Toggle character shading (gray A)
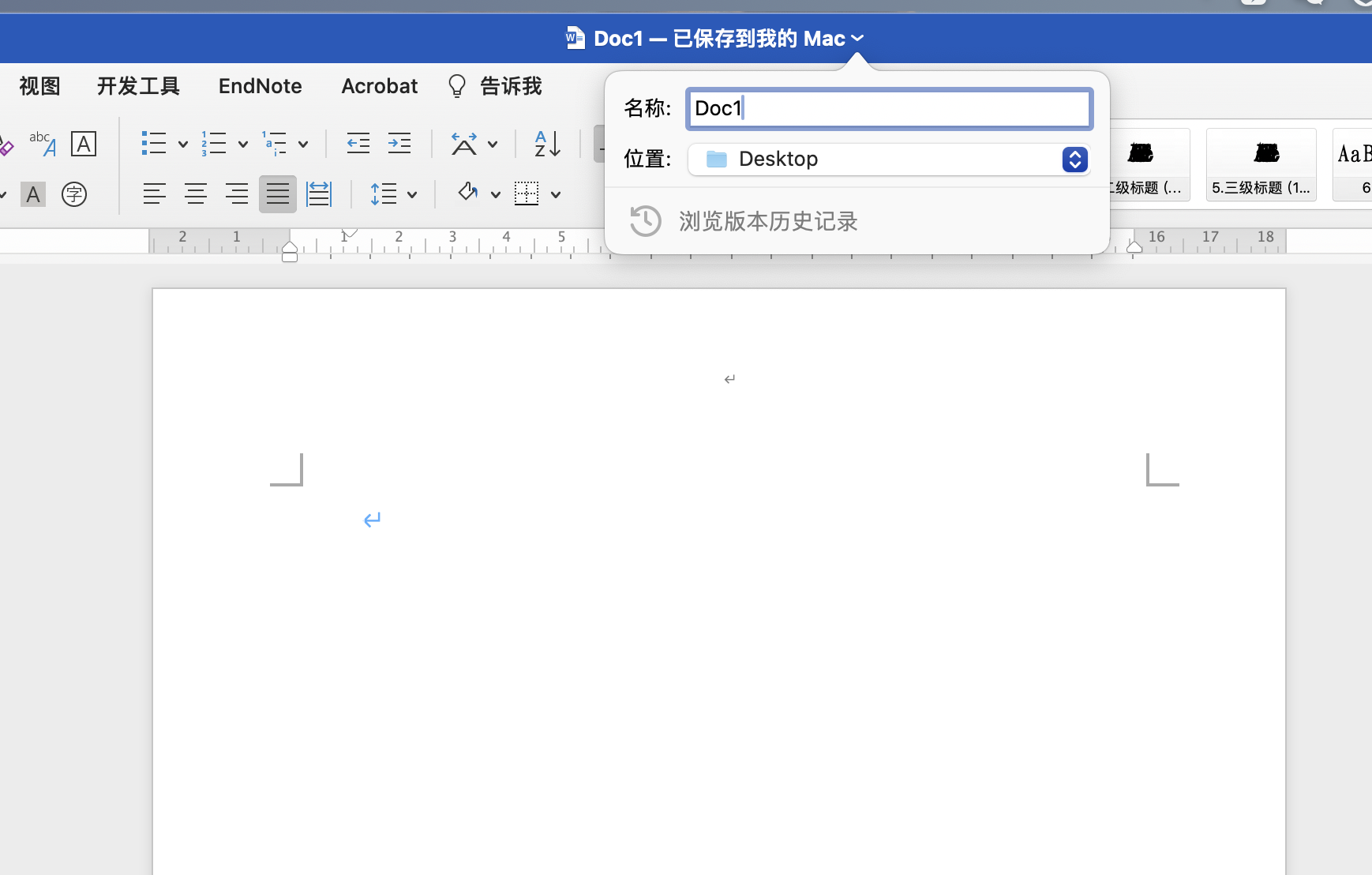This screenshot has width=1372, height=875. pos(33,193)
